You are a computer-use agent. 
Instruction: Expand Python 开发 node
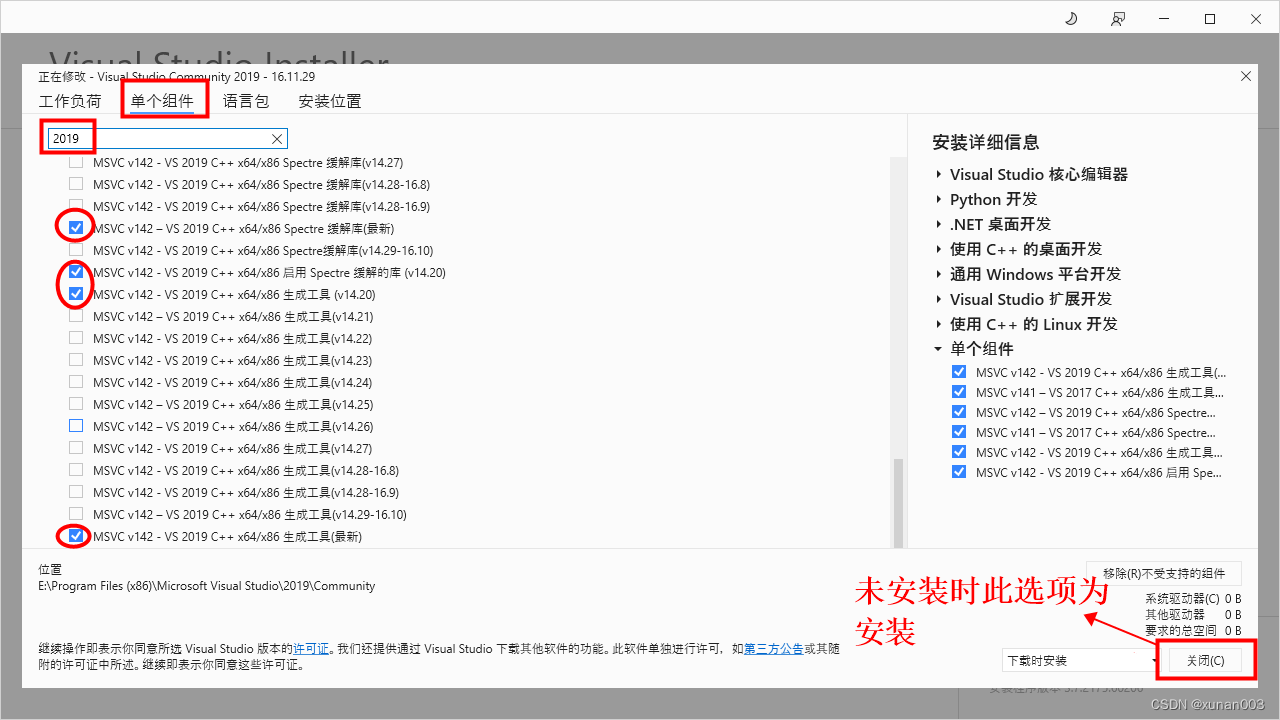(939, 199)
